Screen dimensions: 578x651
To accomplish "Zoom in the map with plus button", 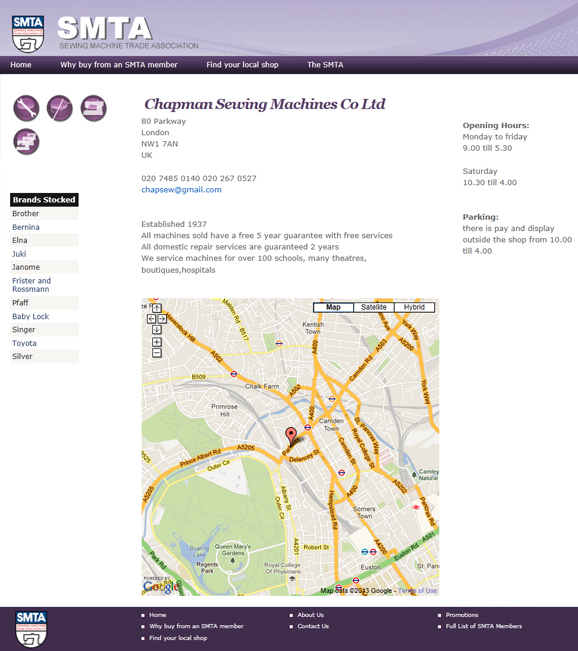I will pos(157,342).
